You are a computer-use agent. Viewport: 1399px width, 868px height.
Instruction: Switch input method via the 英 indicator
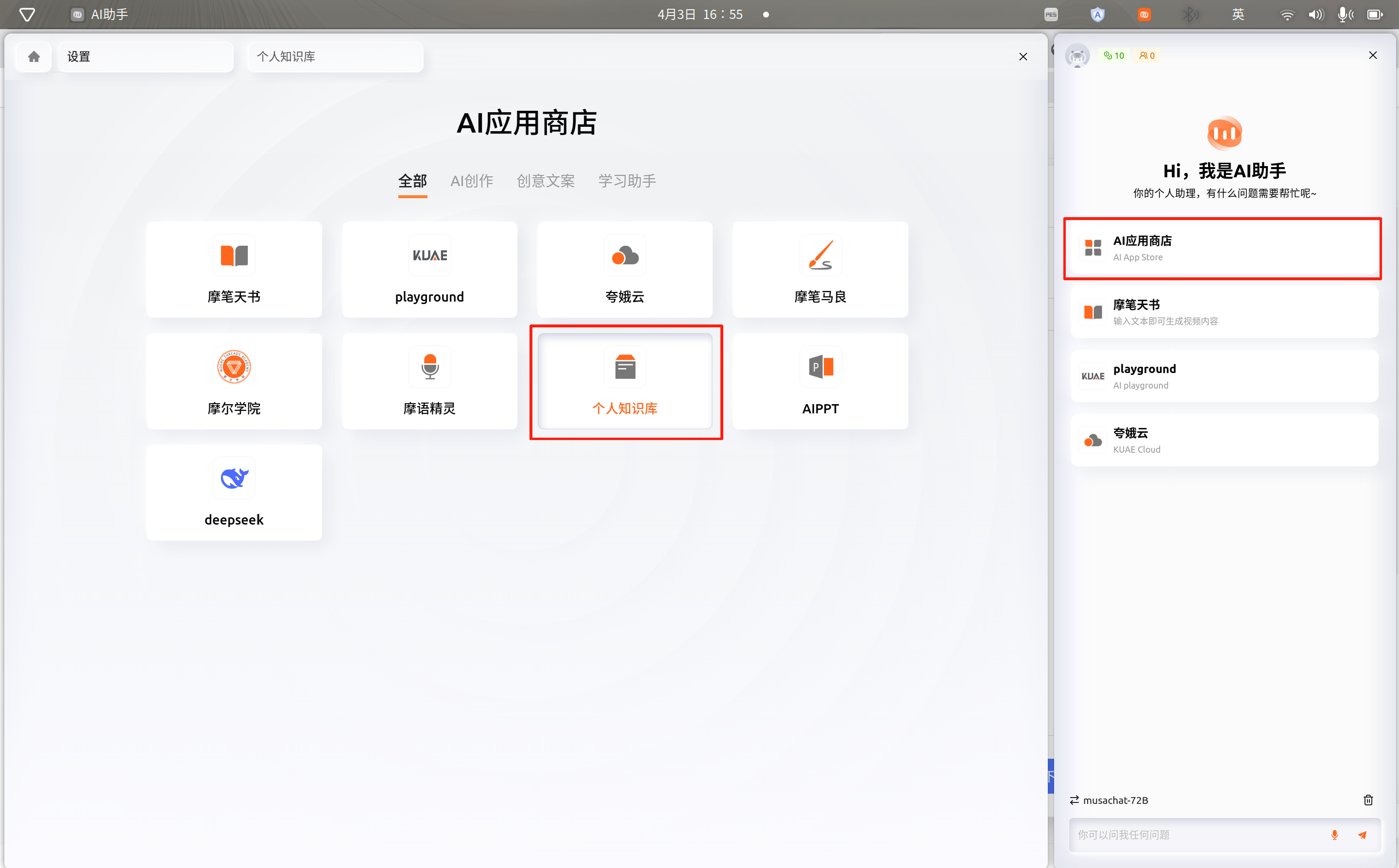coord(1238,15)
